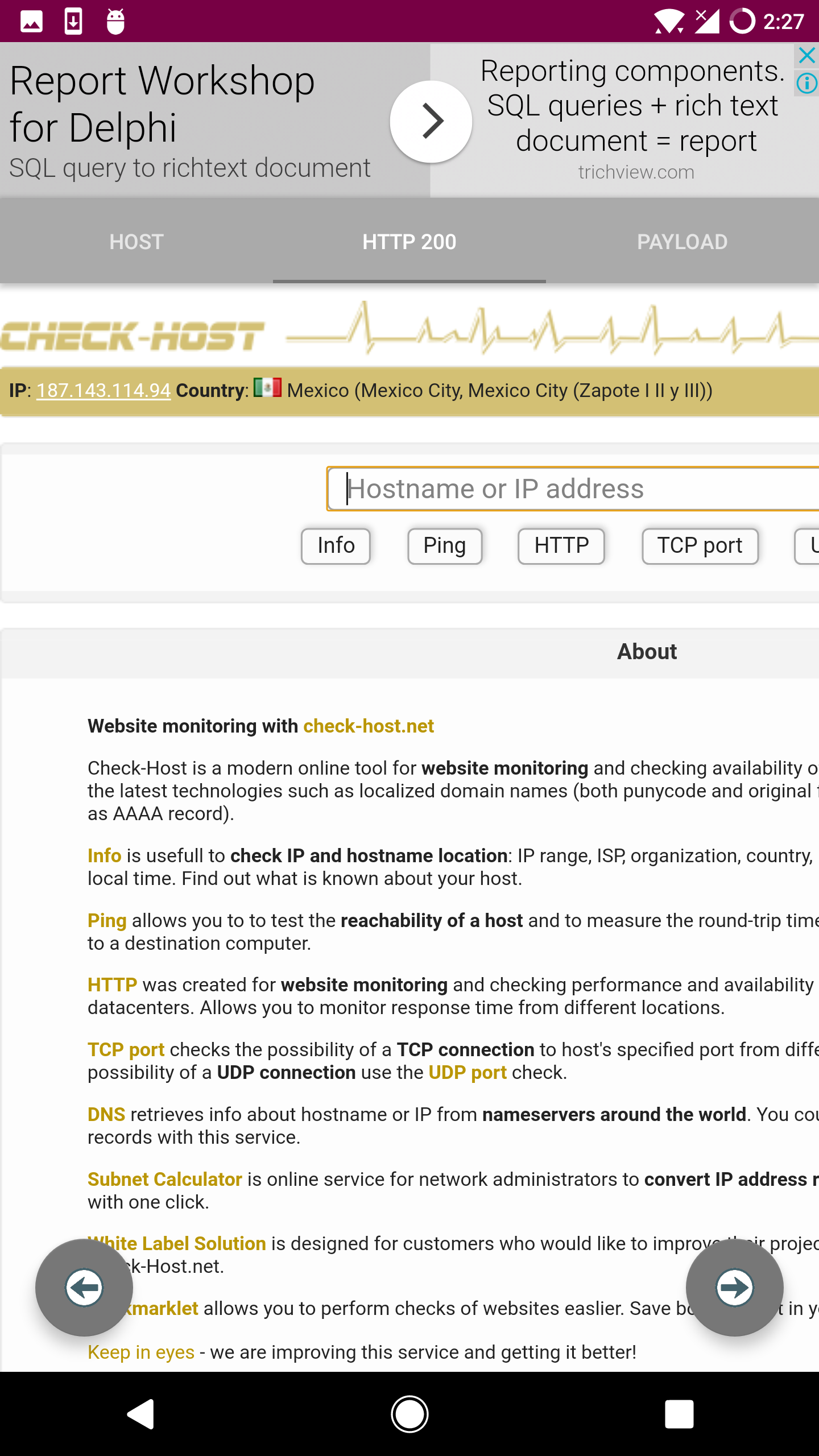Image resolution: width=819 pixels, height=1456 pixels.
Task: Follow the Ping link in About text
Action: coord(107,920)
